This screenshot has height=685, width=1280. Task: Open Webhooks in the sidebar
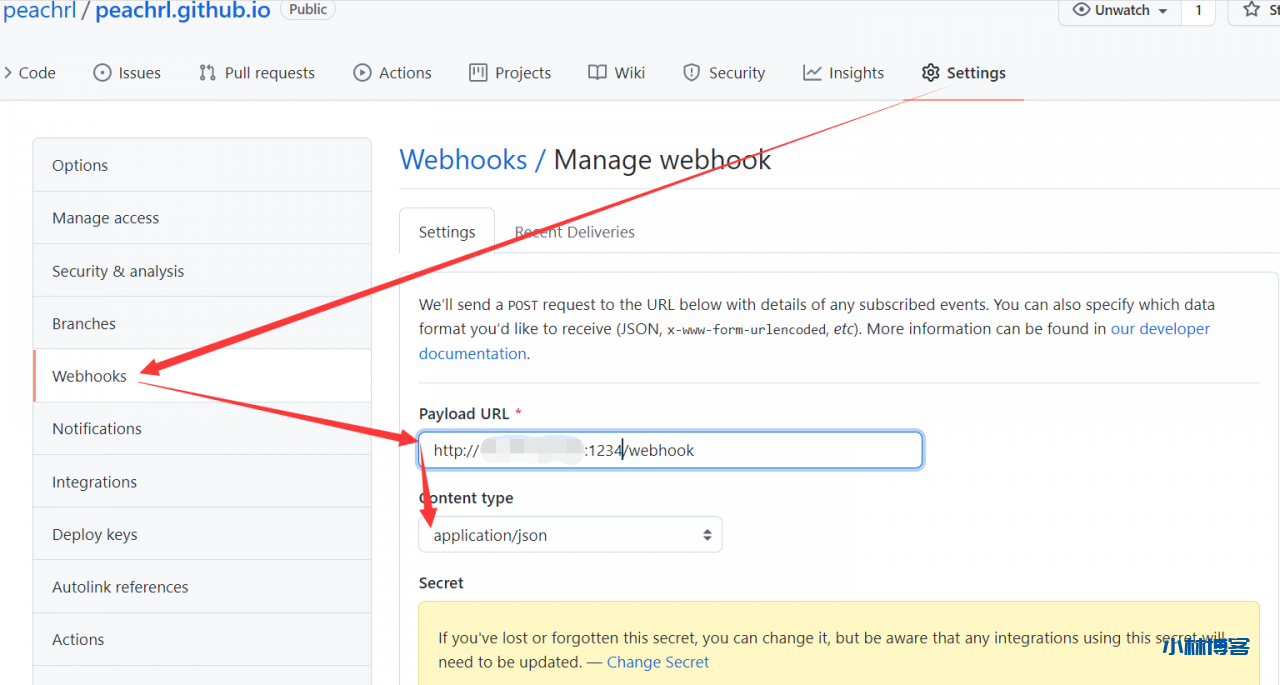click(x=90, y=376)
